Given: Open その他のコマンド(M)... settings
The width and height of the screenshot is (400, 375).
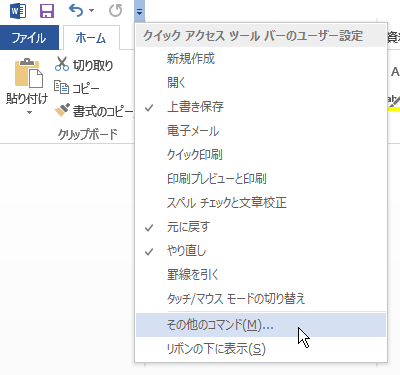Looking at the screenshot, I should click(x=261, y=325).
